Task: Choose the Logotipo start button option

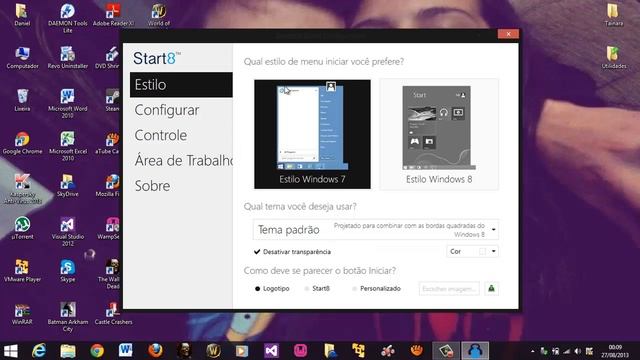Action: pos(258,289)
